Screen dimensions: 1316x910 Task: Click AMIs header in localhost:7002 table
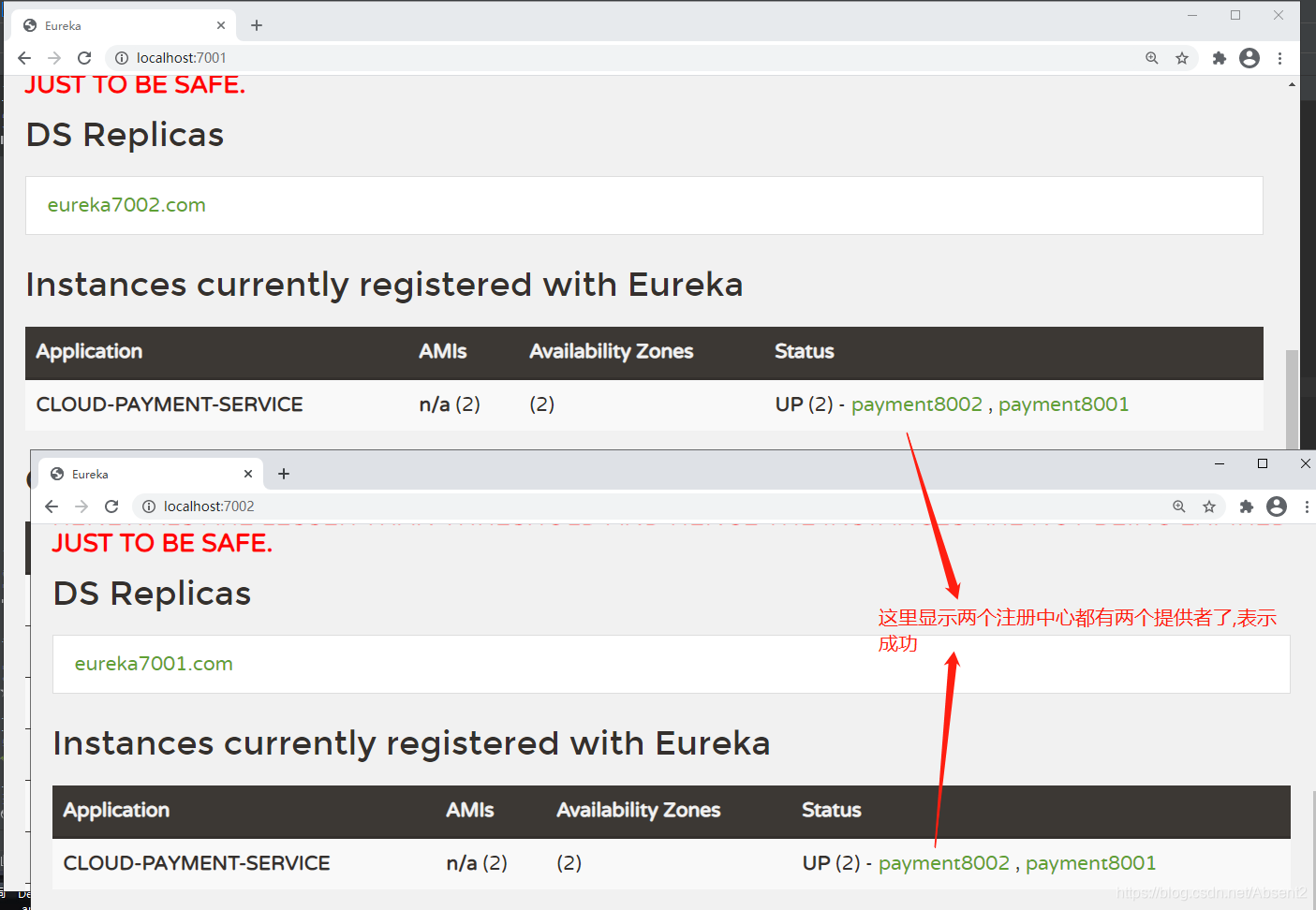470,810
